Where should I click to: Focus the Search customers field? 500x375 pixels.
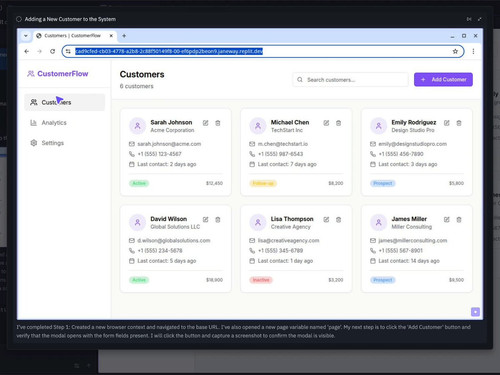350,80
